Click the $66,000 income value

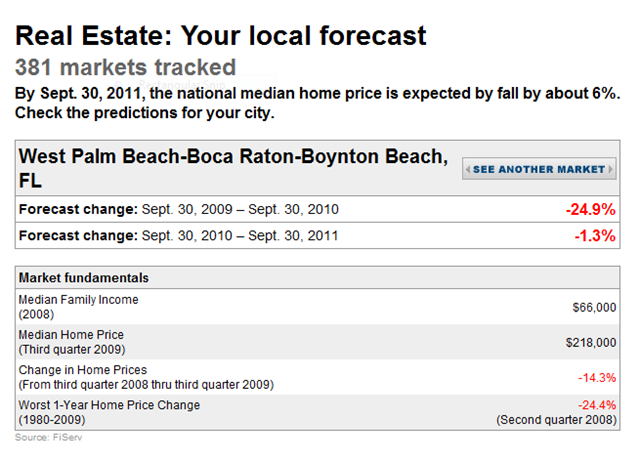(594, 307)
